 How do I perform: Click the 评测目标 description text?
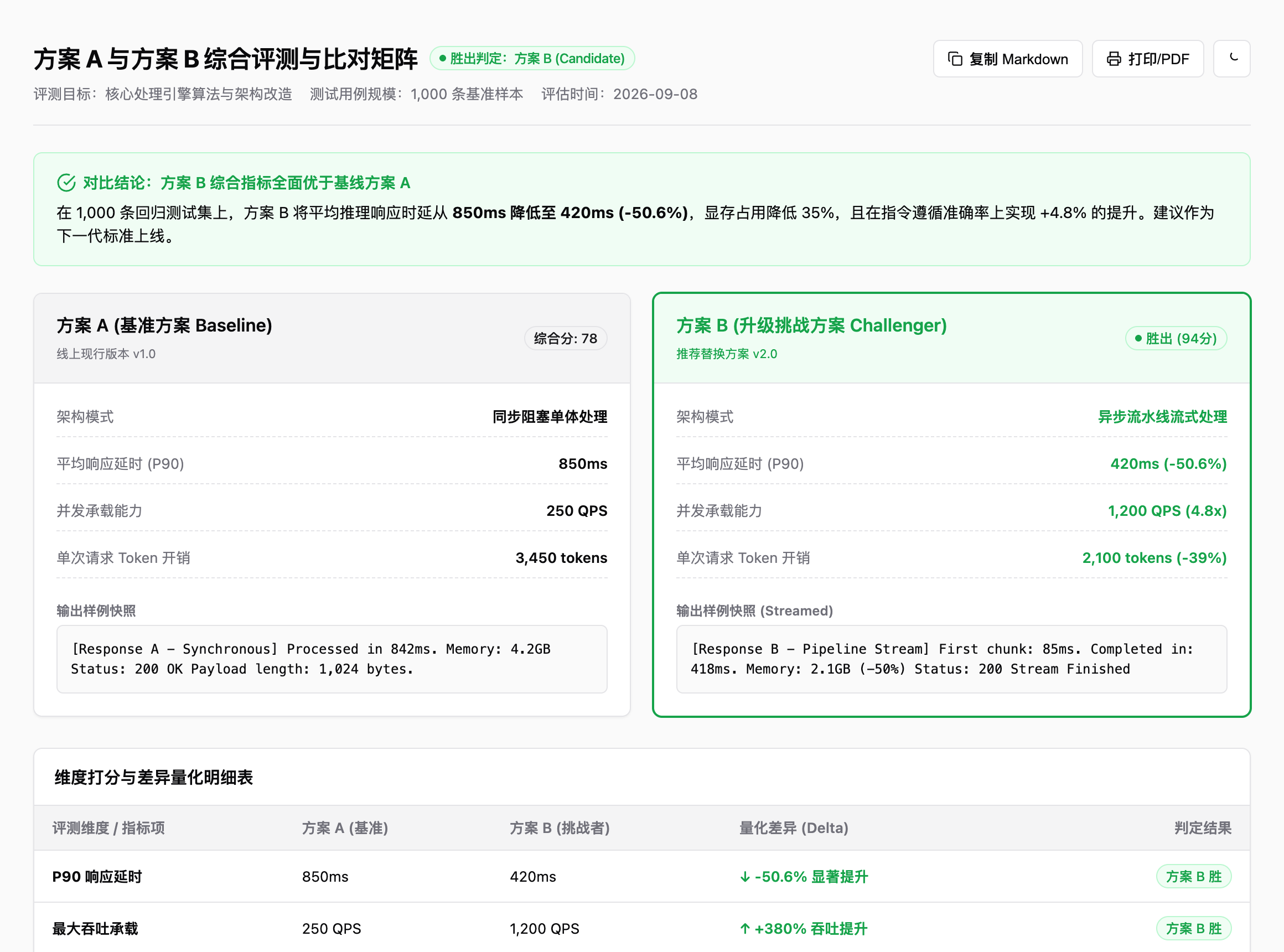163,94
